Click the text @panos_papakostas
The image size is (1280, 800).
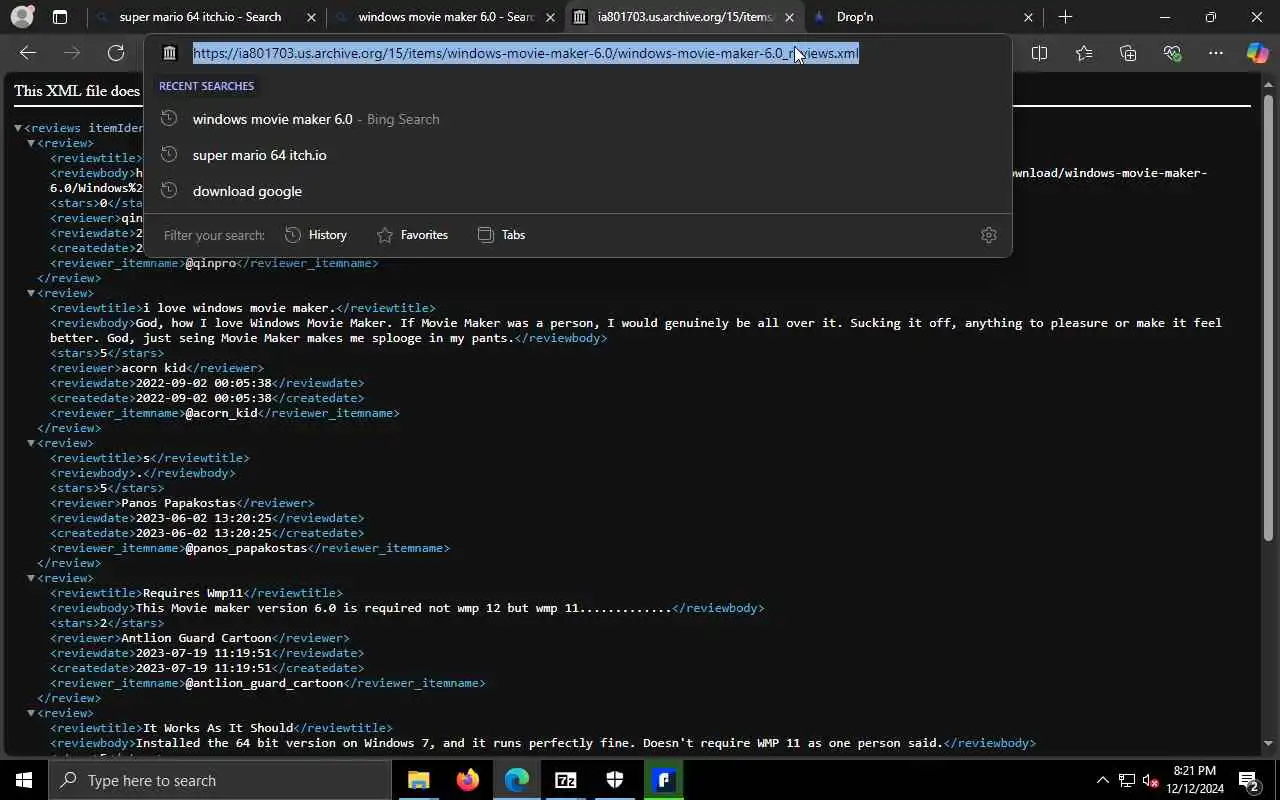click(x=246, y=548)
